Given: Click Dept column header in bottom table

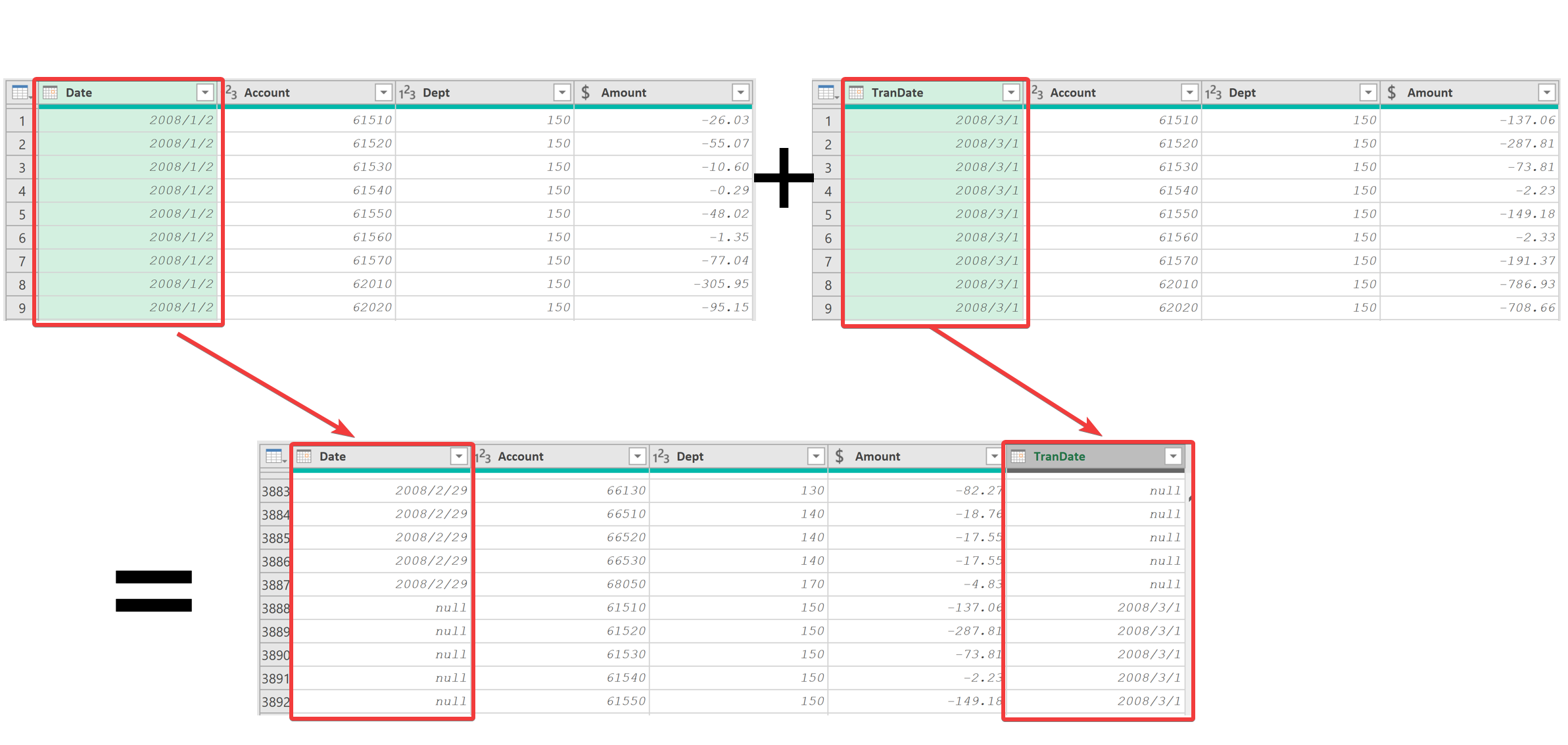Looking at the screenshot, I should 690,456.
